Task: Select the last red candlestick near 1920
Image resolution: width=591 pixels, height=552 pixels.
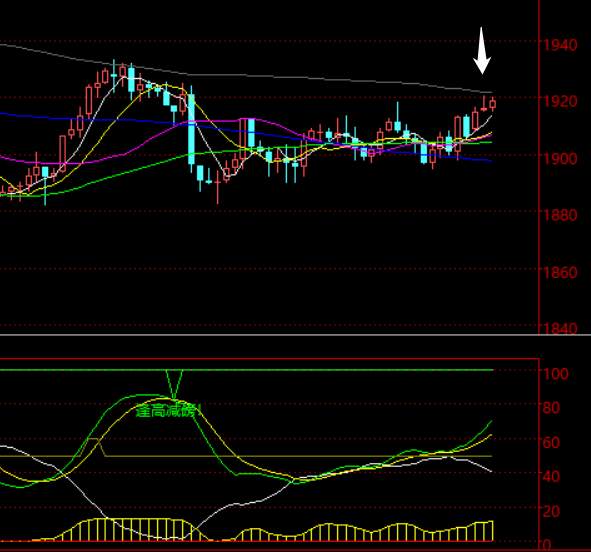Action: (493, 104)
